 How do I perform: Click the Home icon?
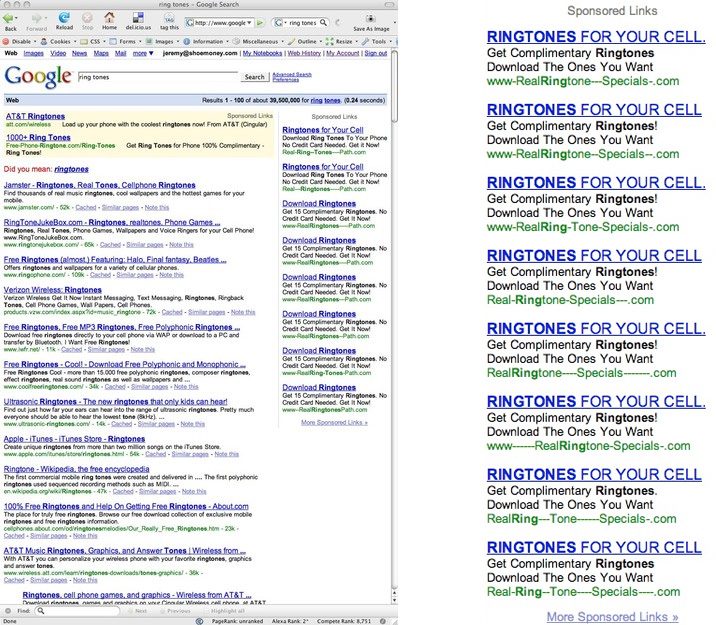(109, 17)
